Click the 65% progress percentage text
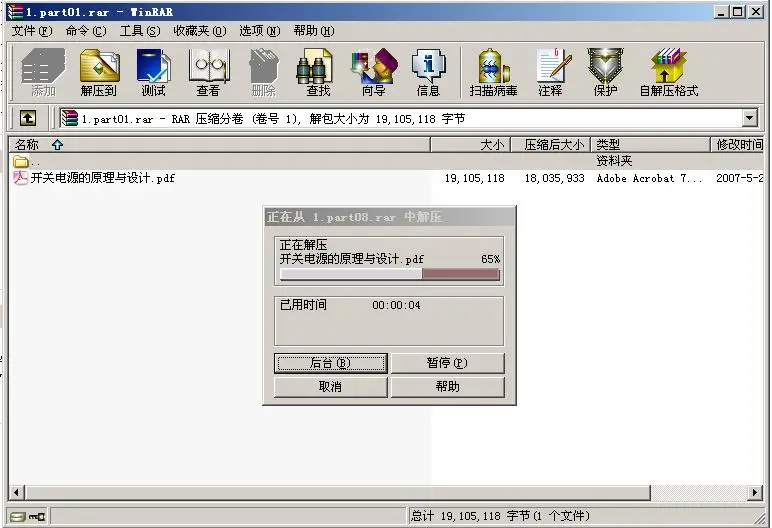Screen dimensions: 772x528 [491, 259]
